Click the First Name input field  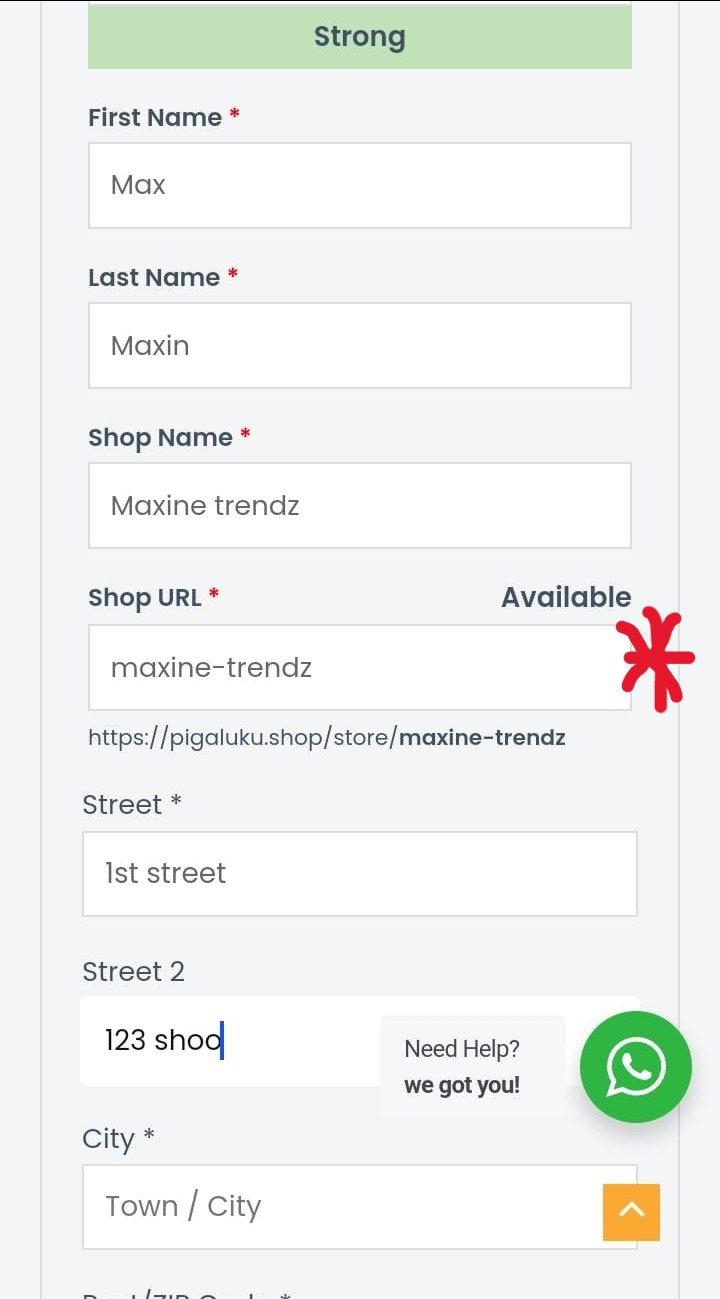pyautogui.click(x=360, y=185)
